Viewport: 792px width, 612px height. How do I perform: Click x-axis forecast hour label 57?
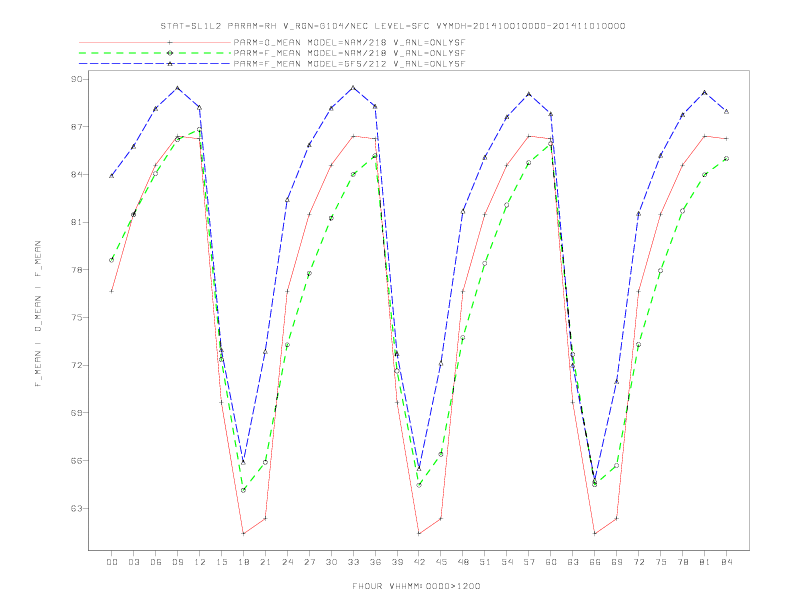coord(529,562)
